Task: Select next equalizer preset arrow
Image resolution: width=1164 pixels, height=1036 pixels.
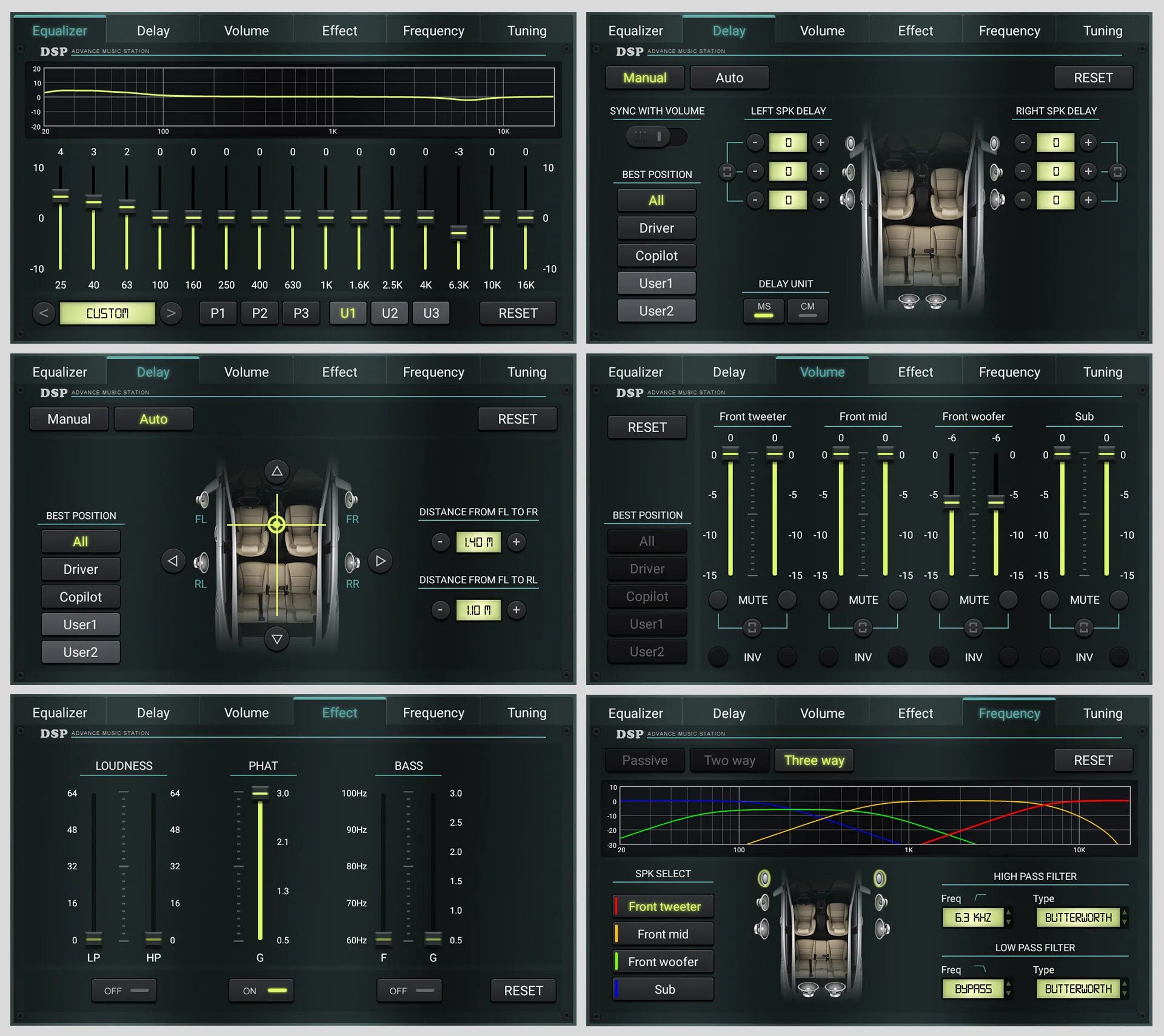Action: click(171, 313)
